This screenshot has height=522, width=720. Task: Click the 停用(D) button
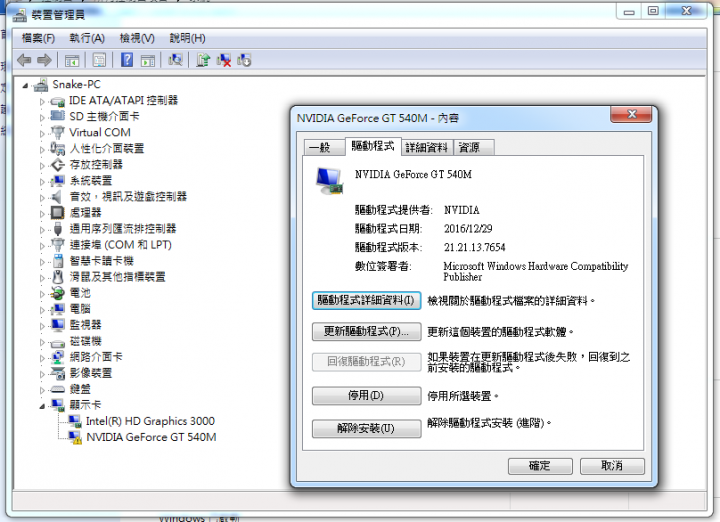[x=366, y=396]
